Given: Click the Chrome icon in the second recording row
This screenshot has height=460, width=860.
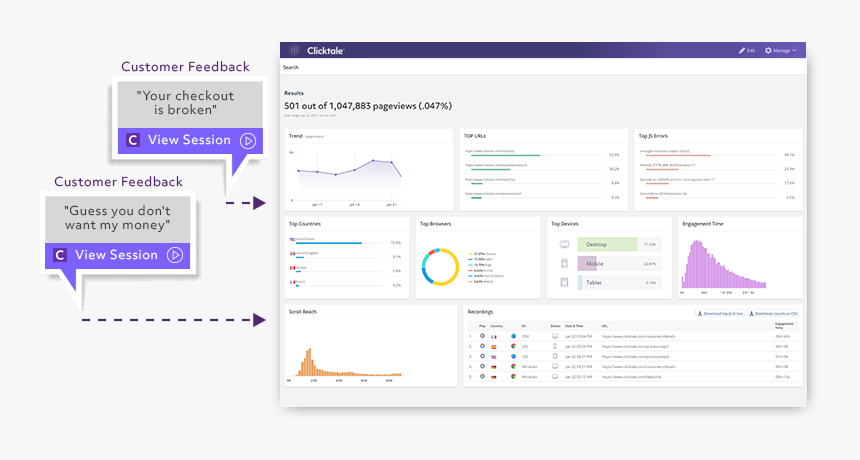Looking at the screenshot, I should tap(513, 347).
